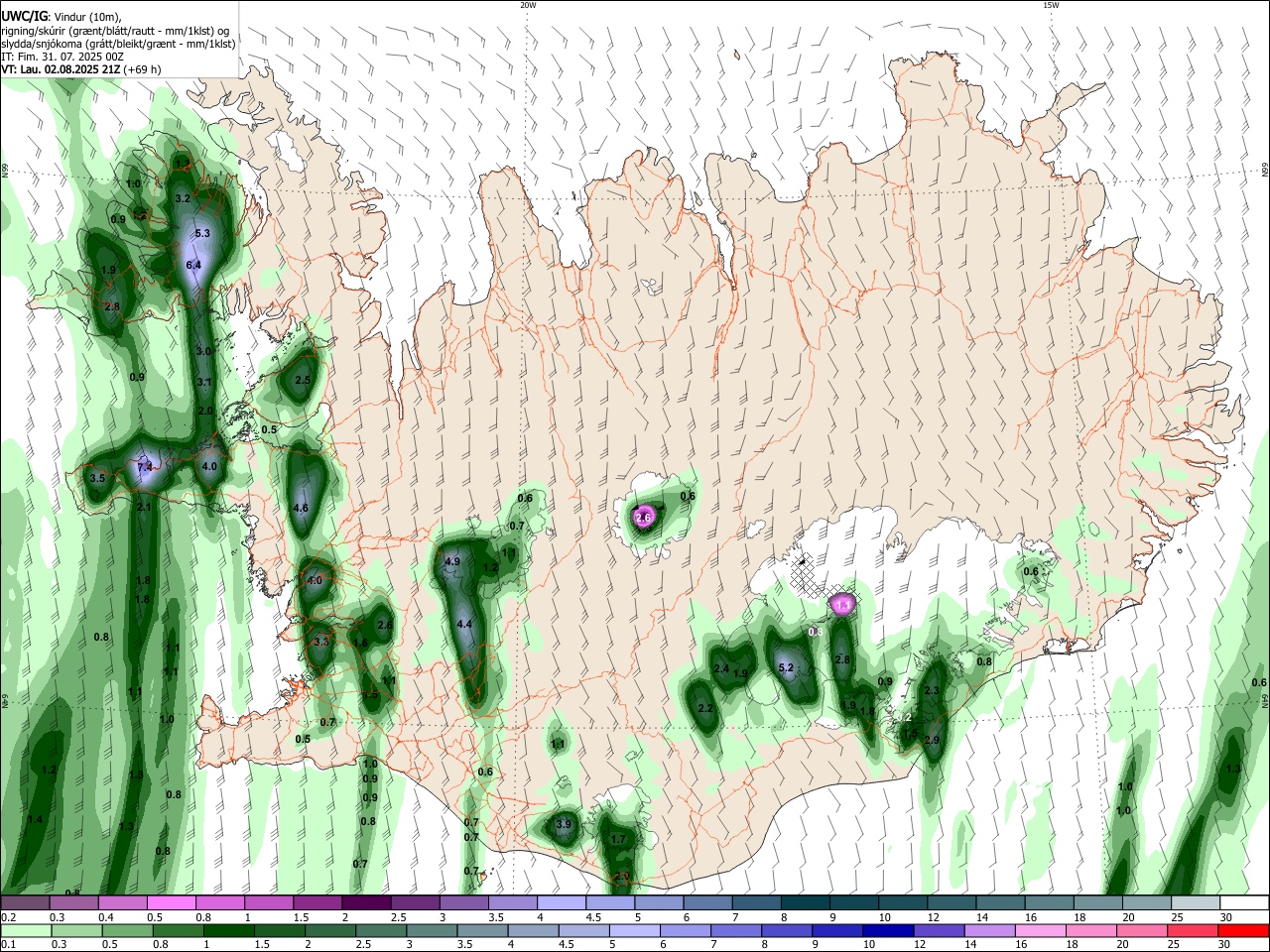Click the 4.6 precipitation value
The height and width of the screenshot is (952, 1270).
302,508
